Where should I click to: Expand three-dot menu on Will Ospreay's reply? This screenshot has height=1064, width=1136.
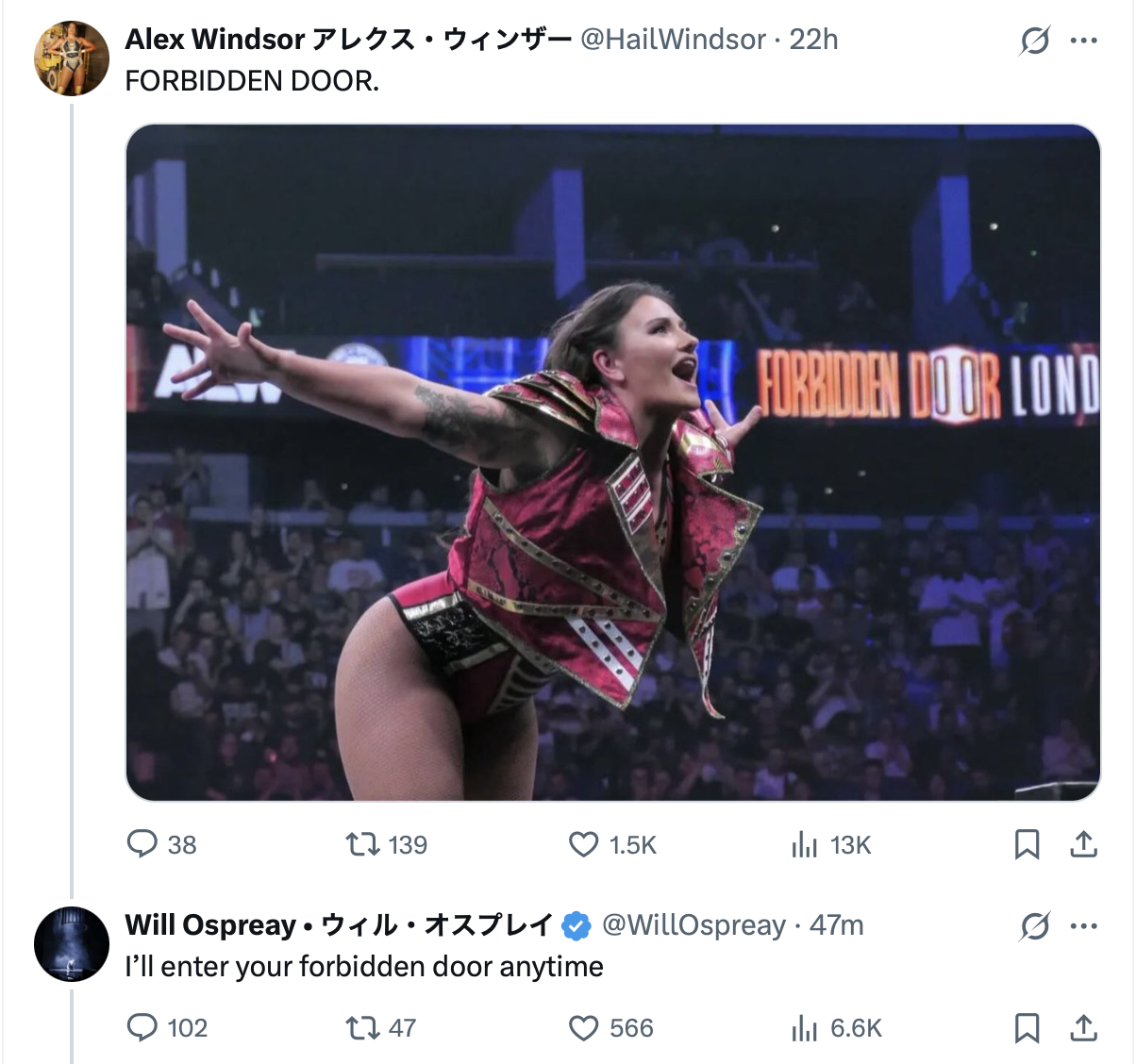(1084, 927)
